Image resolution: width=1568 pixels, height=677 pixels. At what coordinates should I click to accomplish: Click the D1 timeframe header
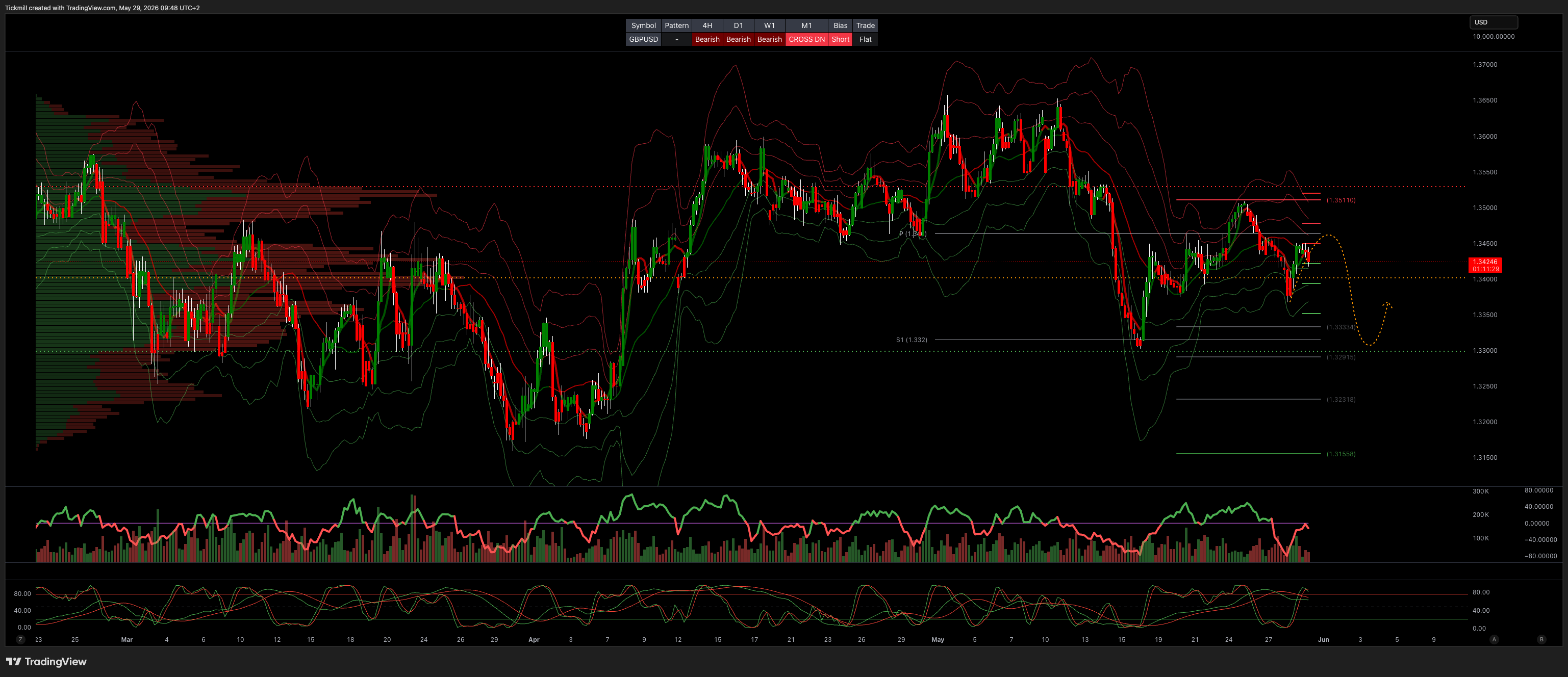coord(739,25)
